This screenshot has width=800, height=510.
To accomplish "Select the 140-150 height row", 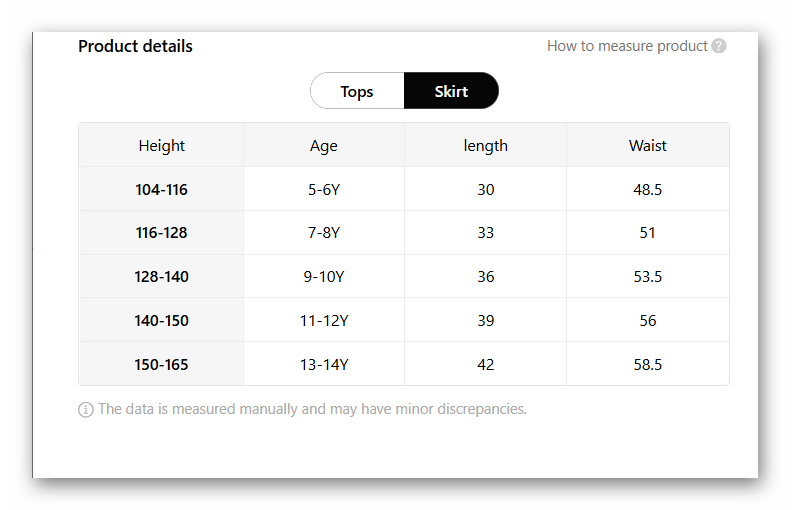I will coord(162,321).
